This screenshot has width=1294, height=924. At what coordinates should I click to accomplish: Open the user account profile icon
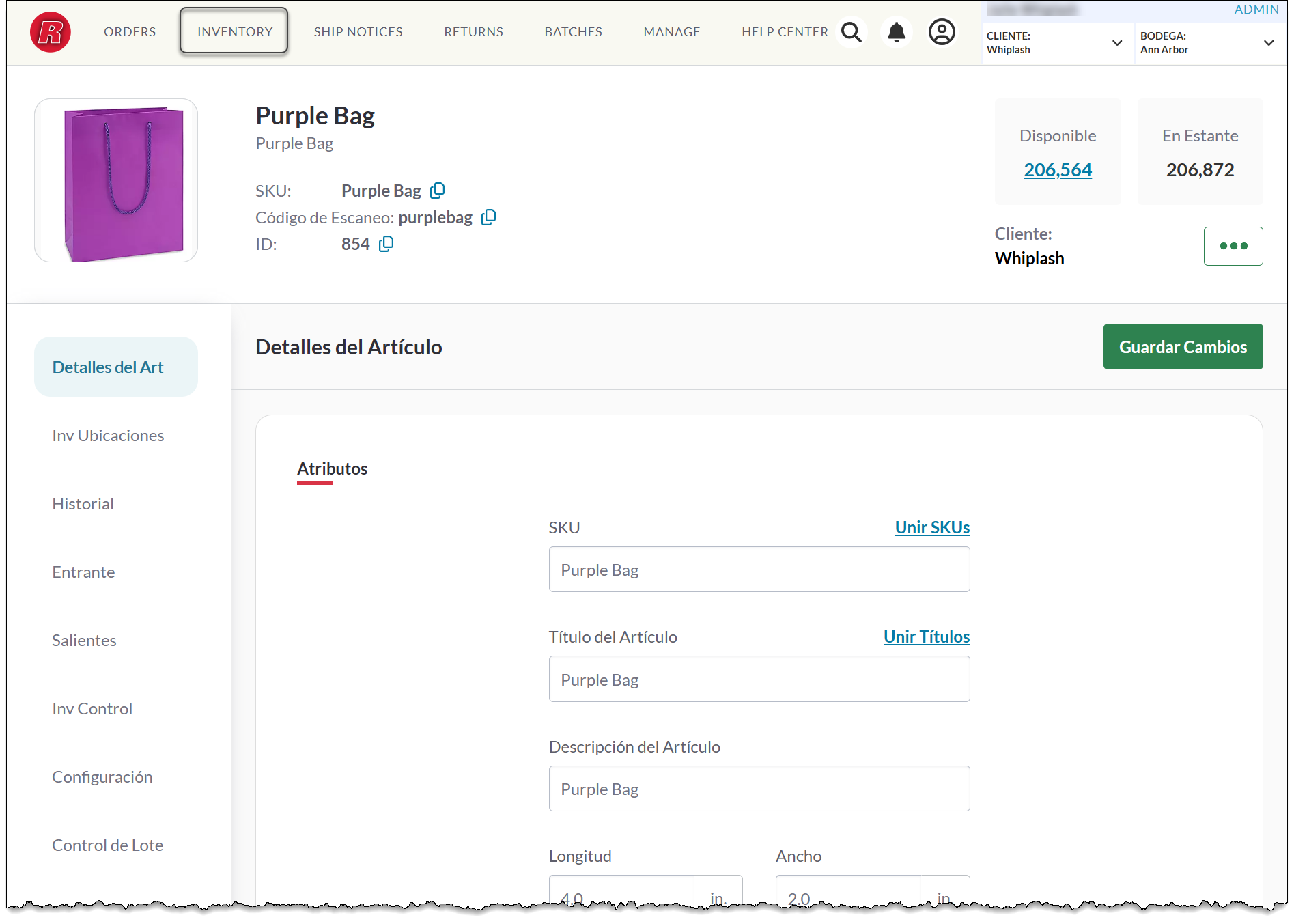coord(941,32)
